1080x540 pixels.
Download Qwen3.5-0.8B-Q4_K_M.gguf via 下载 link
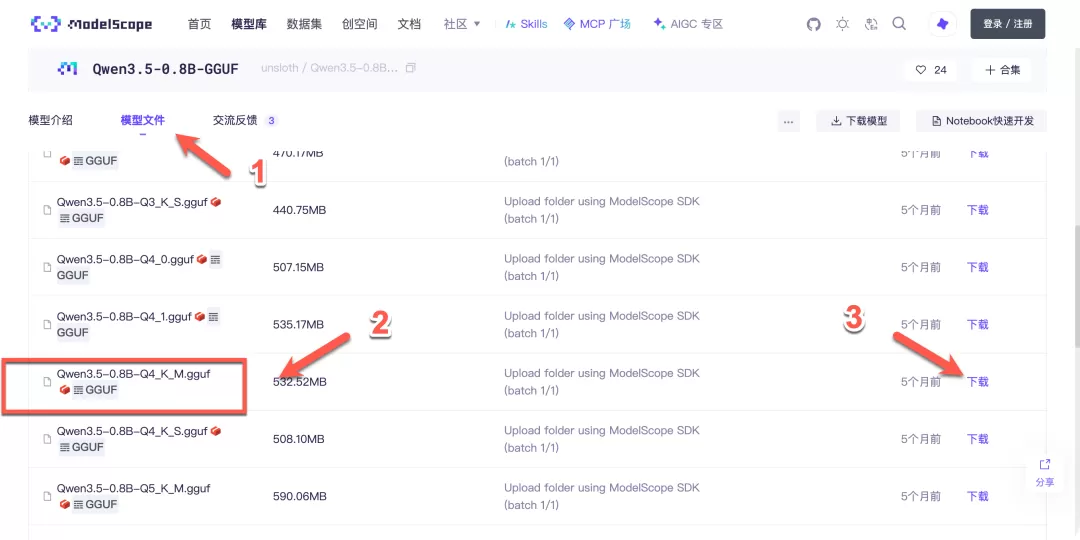click(977, 382)
